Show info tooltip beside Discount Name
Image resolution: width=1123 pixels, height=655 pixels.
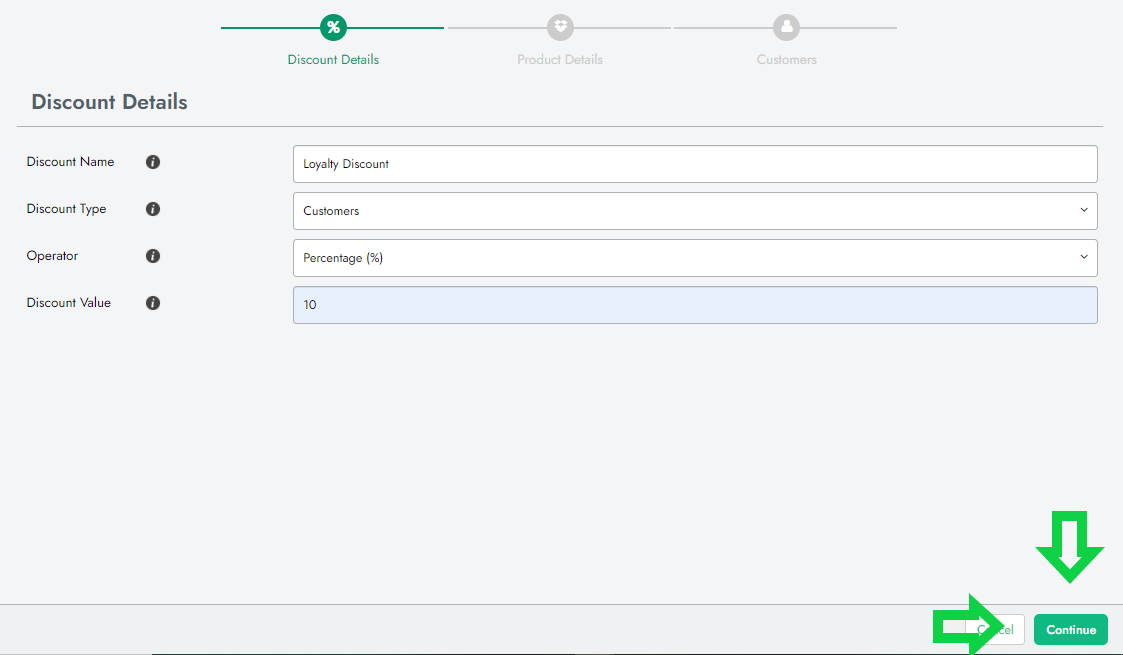click(153, 162)
